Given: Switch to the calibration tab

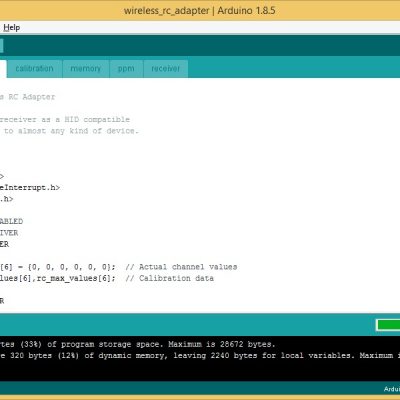Looking at the screenshot, I should 34,68.
